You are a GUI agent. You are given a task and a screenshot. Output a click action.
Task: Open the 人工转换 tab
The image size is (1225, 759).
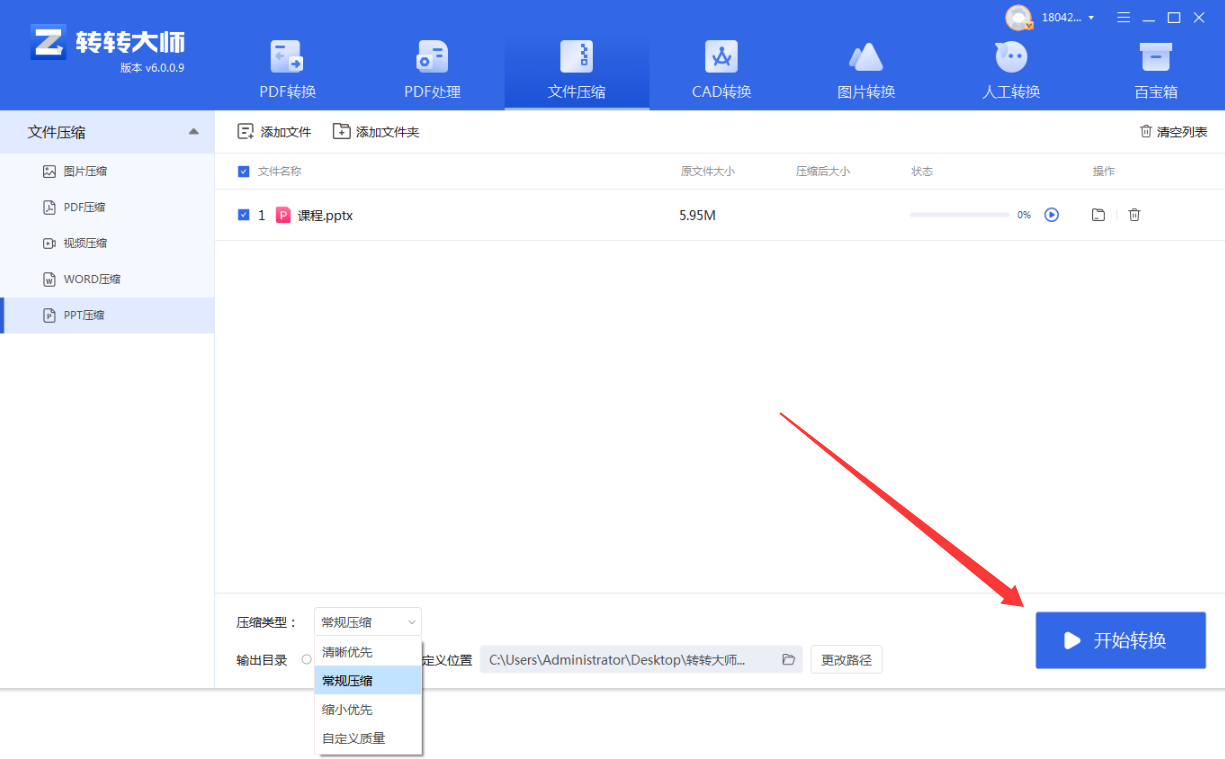pos(1011,70)
